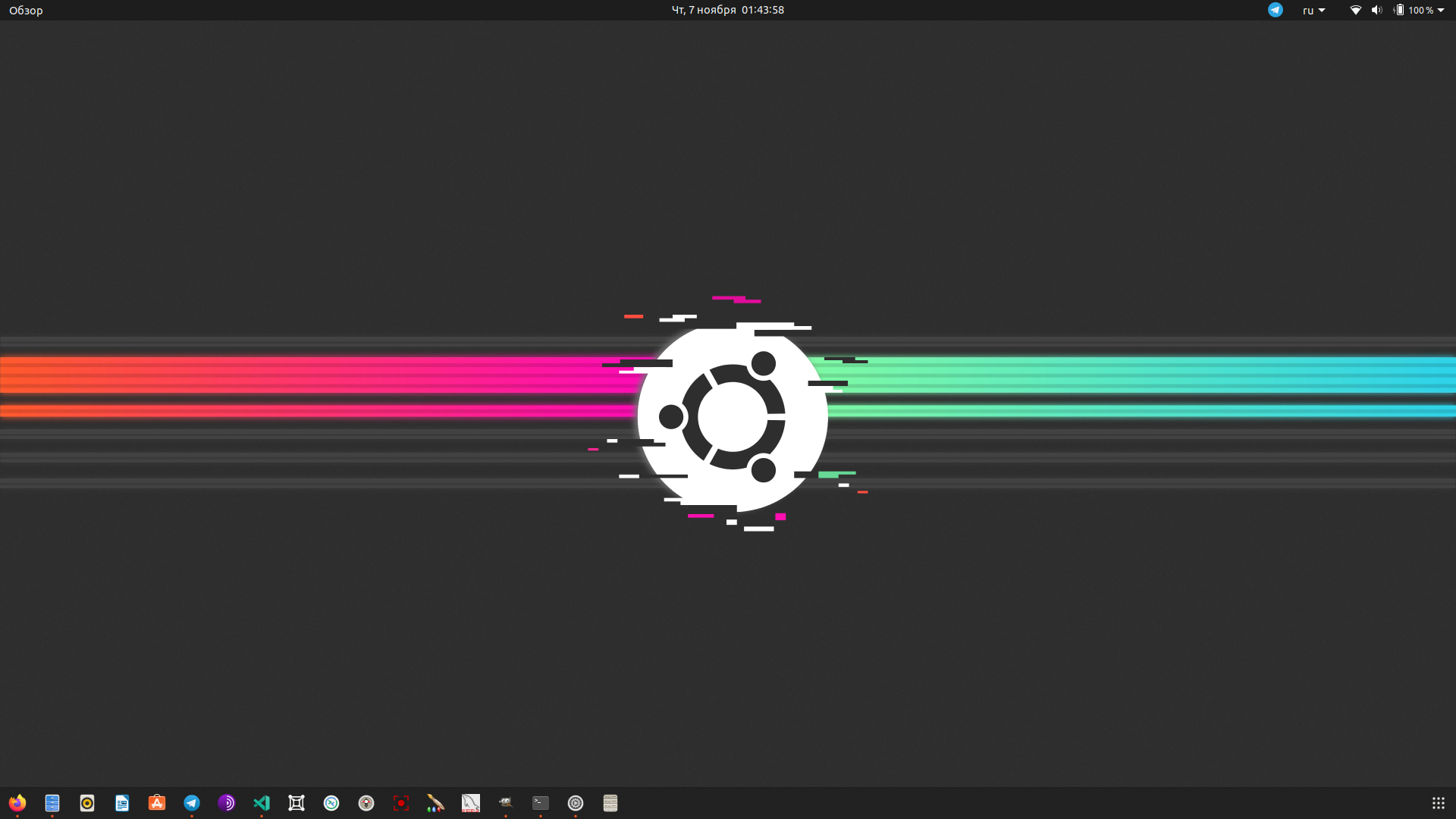Open the Settings gear in the dock

point(576,803)
